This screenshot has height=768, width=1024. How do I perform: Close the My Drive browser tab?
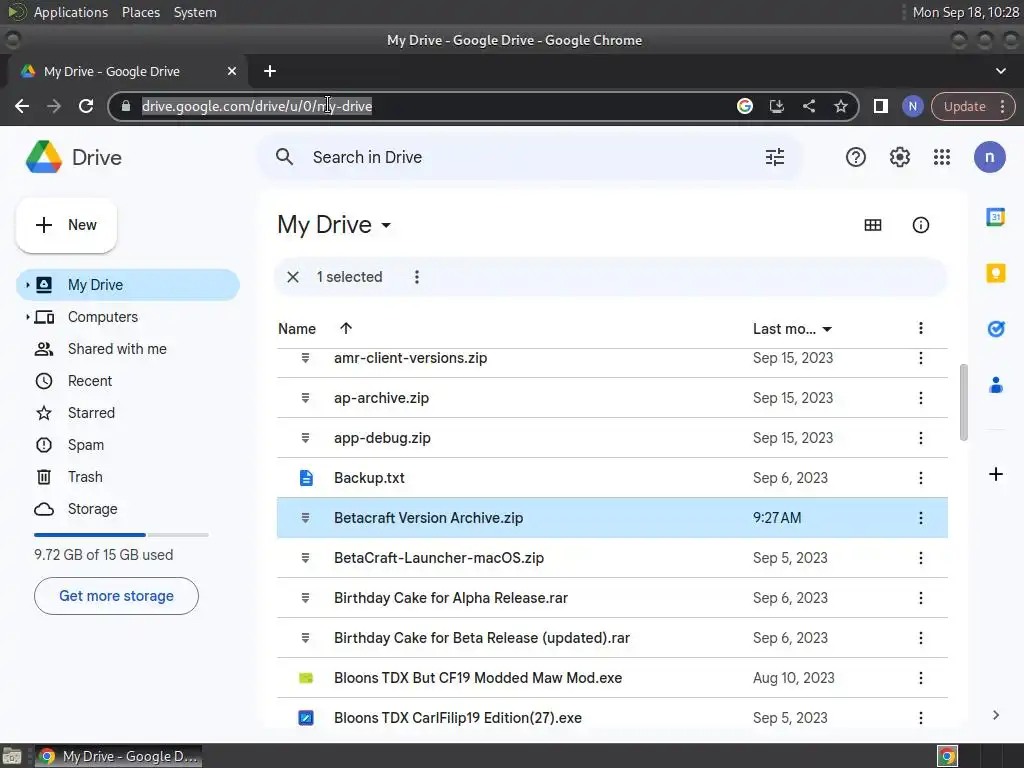(x=231, y=71)
